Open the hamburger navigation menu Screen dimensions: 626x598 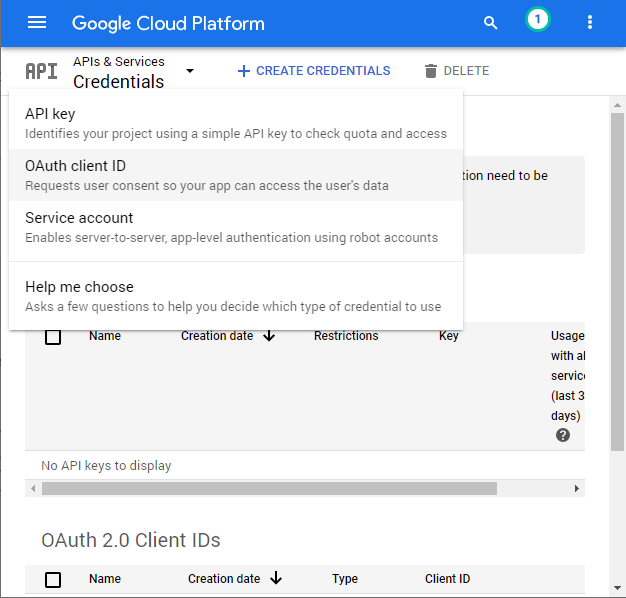coord(37,23)
